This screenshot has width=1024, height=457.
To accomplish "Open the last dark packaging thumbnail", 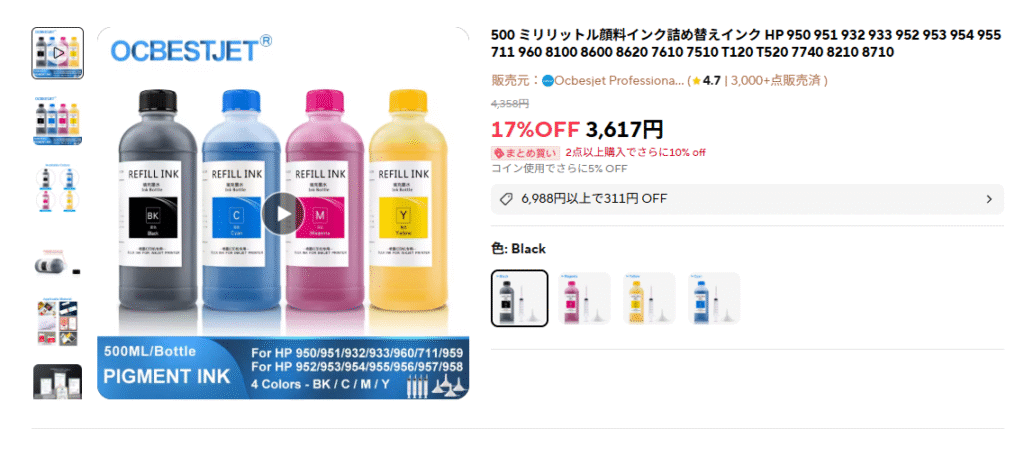I will (x=57, y=381).
